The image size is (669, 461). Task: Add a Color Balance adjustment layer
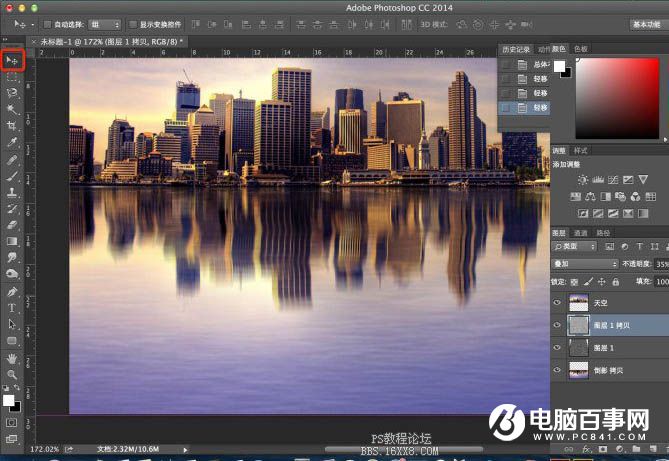[x=590, y=196]
